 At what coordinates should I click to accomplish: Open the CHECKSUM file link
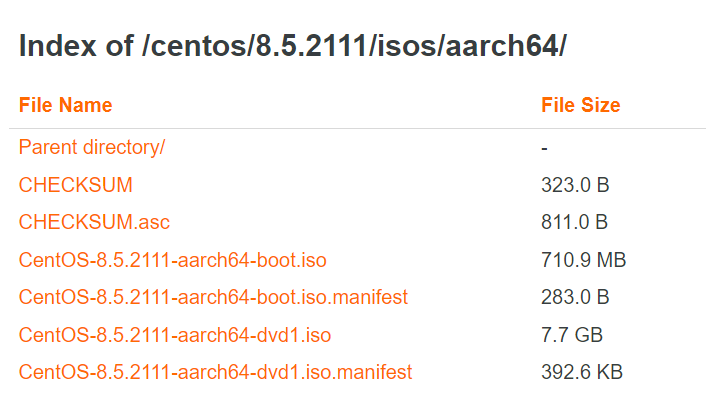(x=75, y=185)
